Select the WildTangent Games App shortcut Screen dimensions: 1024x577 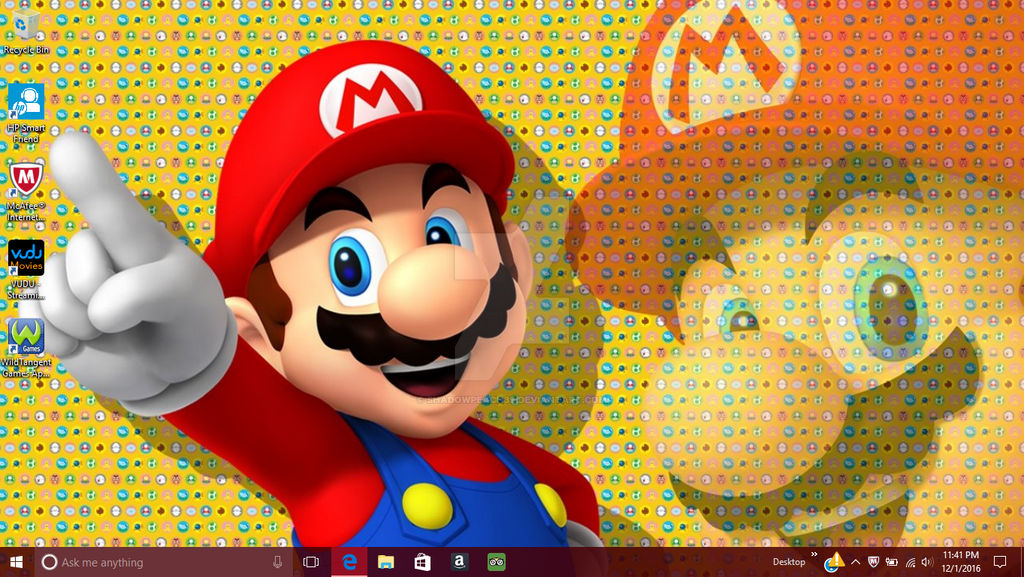click(26, 348)
